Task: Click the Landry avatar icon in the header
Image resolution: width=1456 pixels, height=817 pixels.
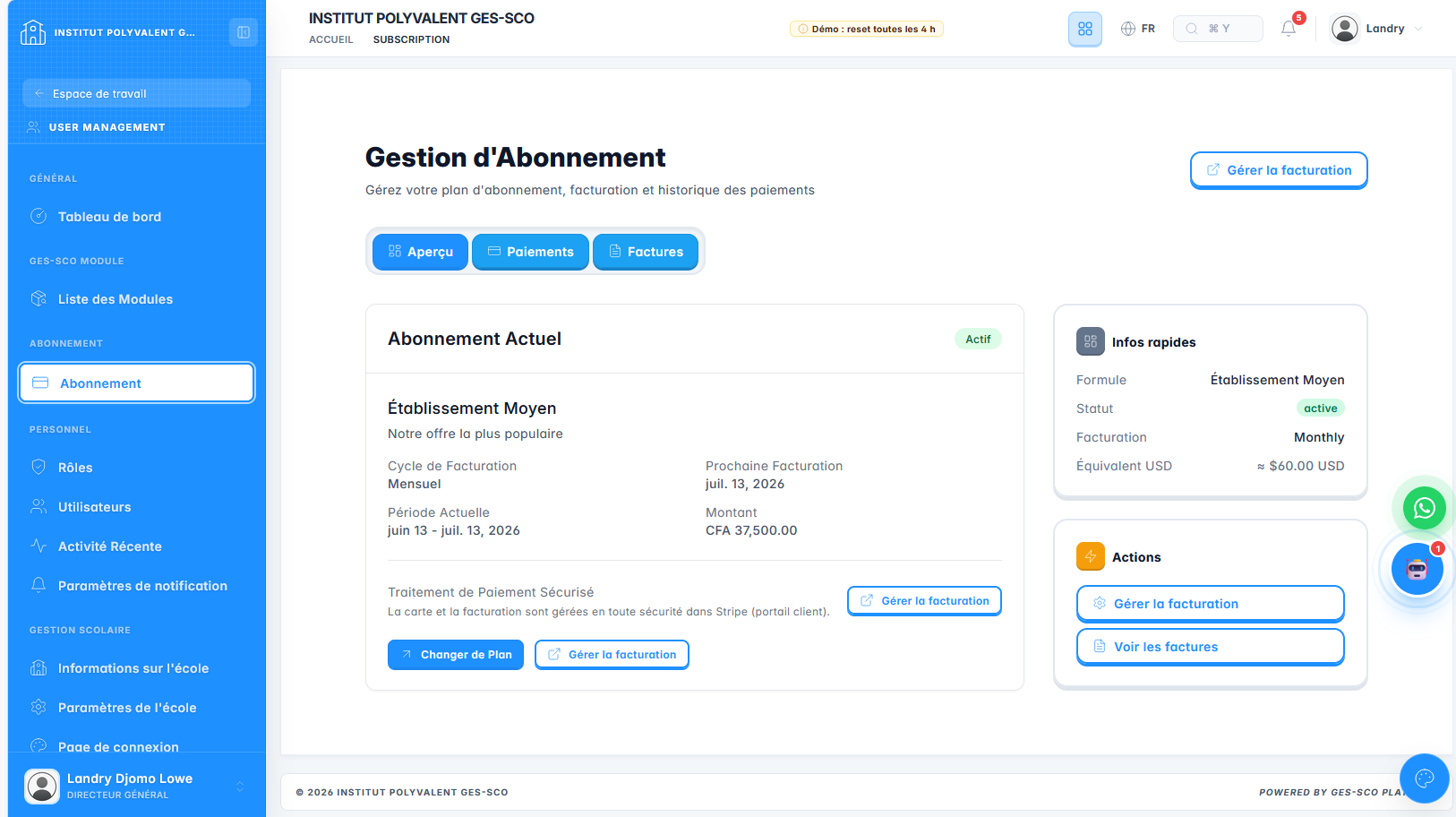Action: (1345, 29)
